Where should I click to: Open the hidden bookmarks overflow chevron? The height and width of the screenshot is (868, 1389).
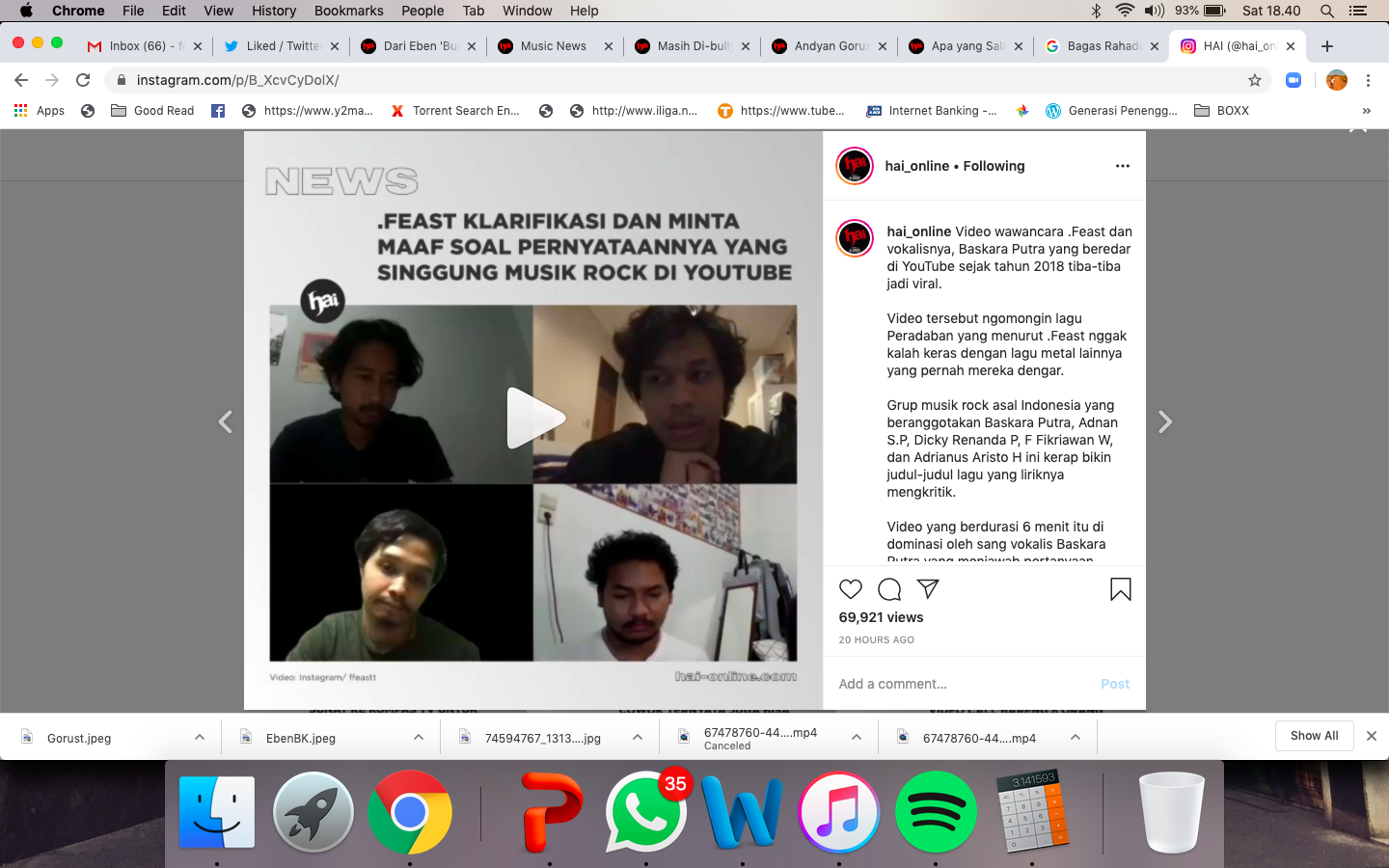(1366, 111)
